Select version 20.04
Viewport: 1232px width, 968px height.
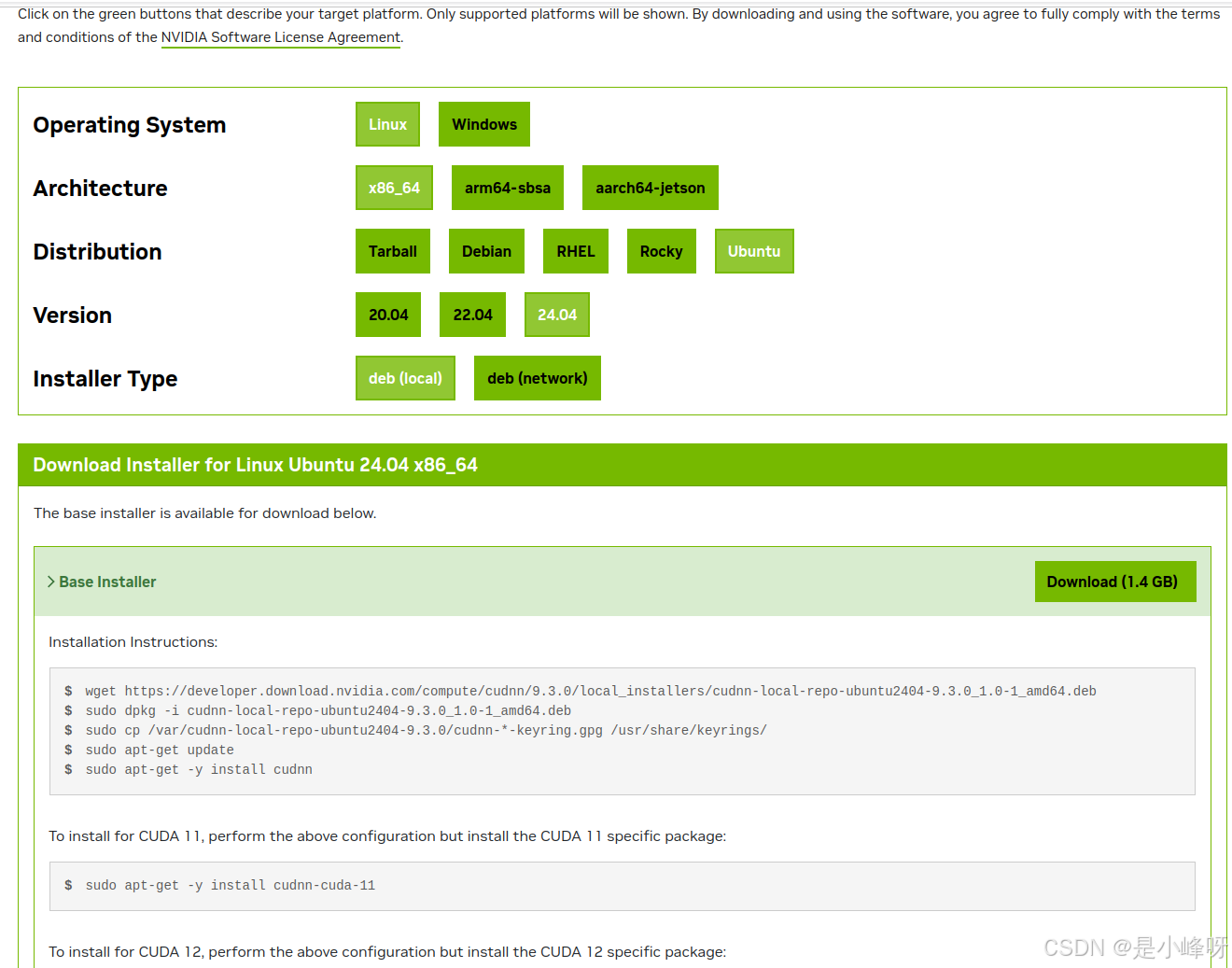388,315
